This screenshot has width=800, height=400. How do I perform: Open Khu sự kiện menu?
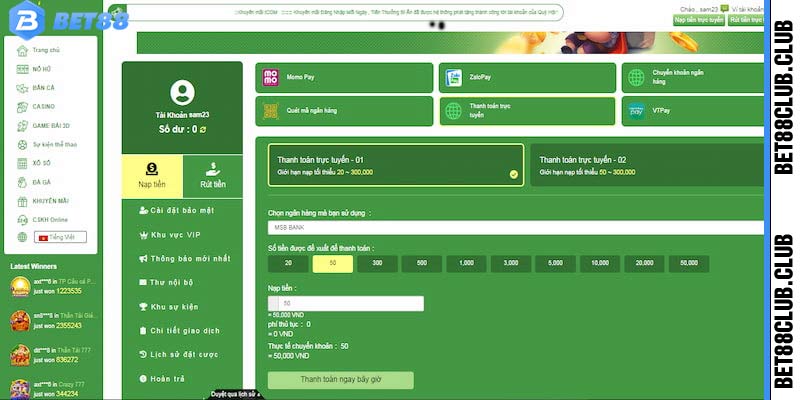(x=169, y=307)
